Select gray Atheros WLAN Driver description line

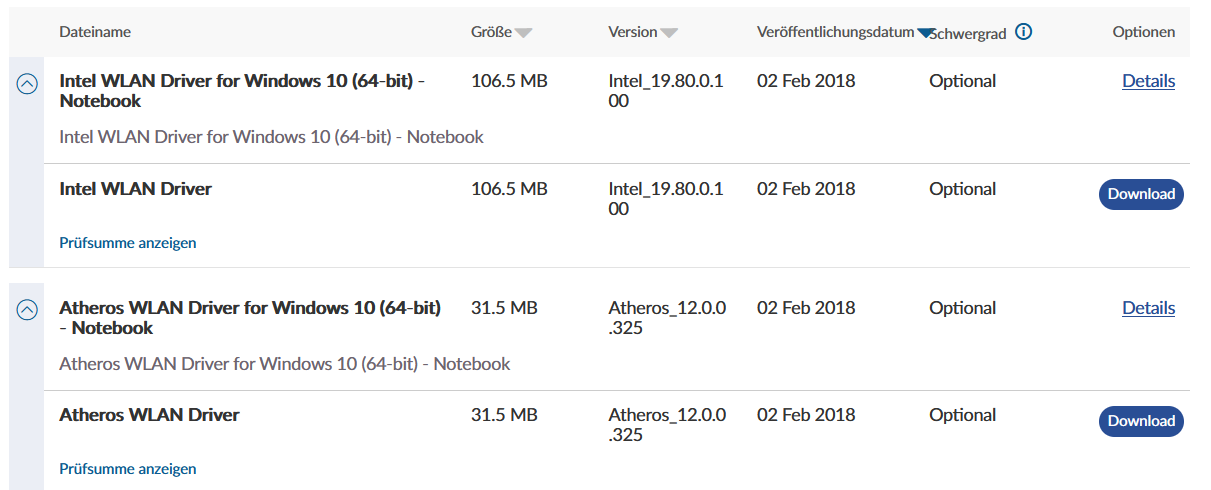285,364
